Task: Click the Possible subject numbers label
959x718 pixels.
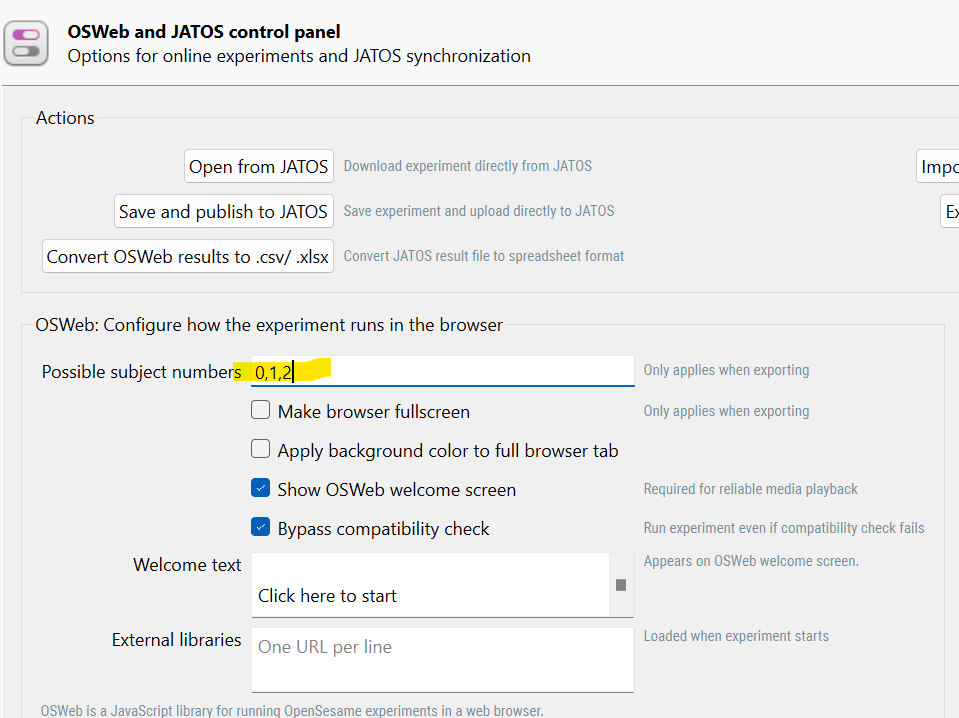Action: coord(141,372)
